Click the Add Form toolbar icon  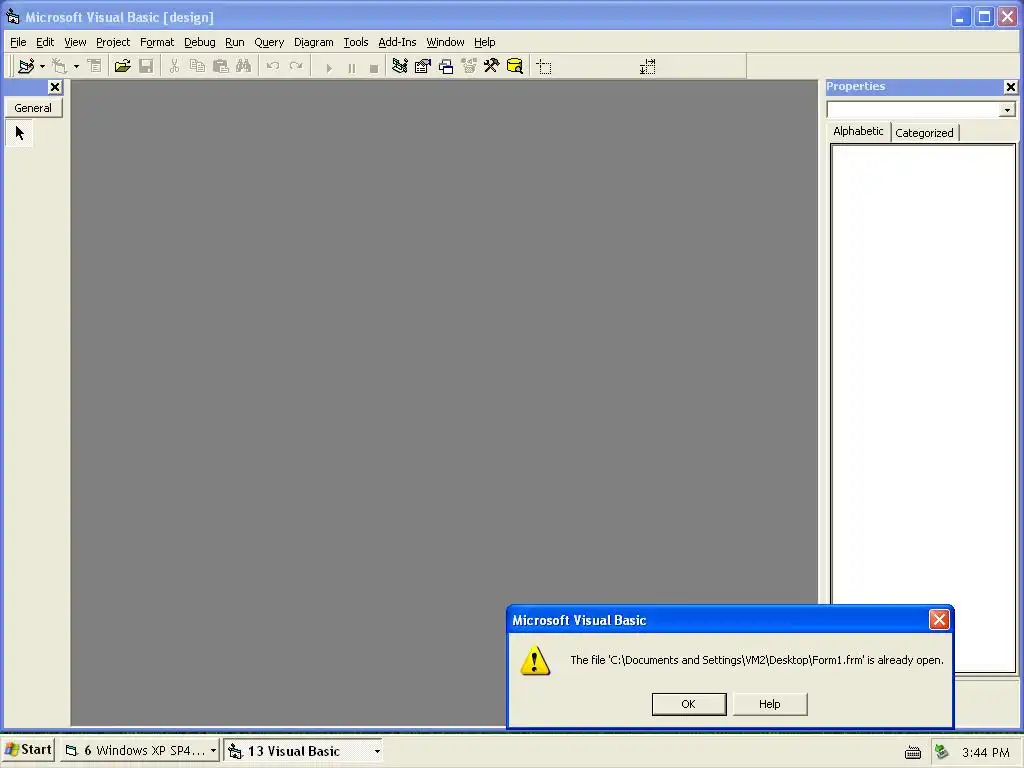click(x=60, y=66)
